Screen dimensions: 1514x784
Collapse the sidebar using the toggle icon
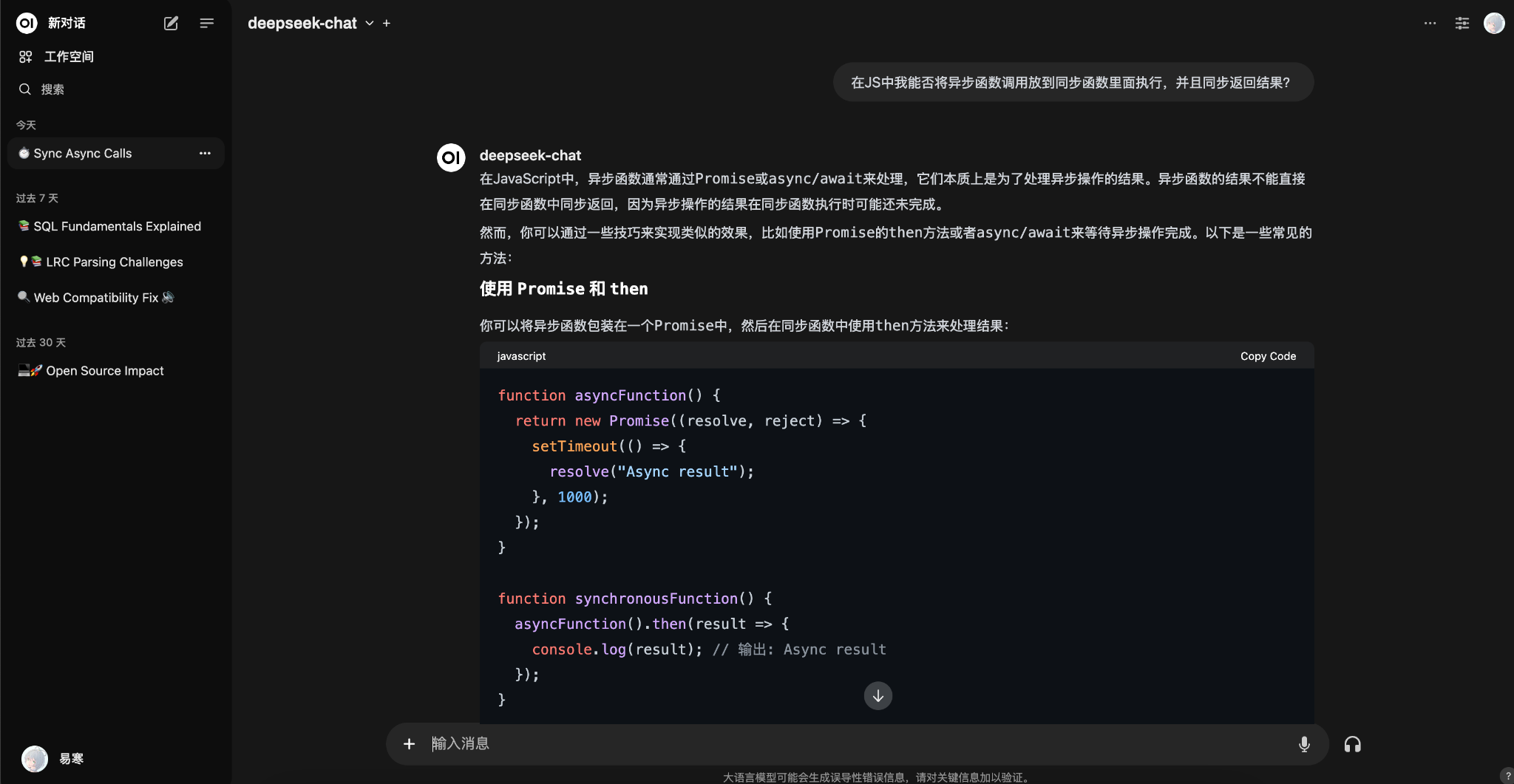click(x=207, y=23)
